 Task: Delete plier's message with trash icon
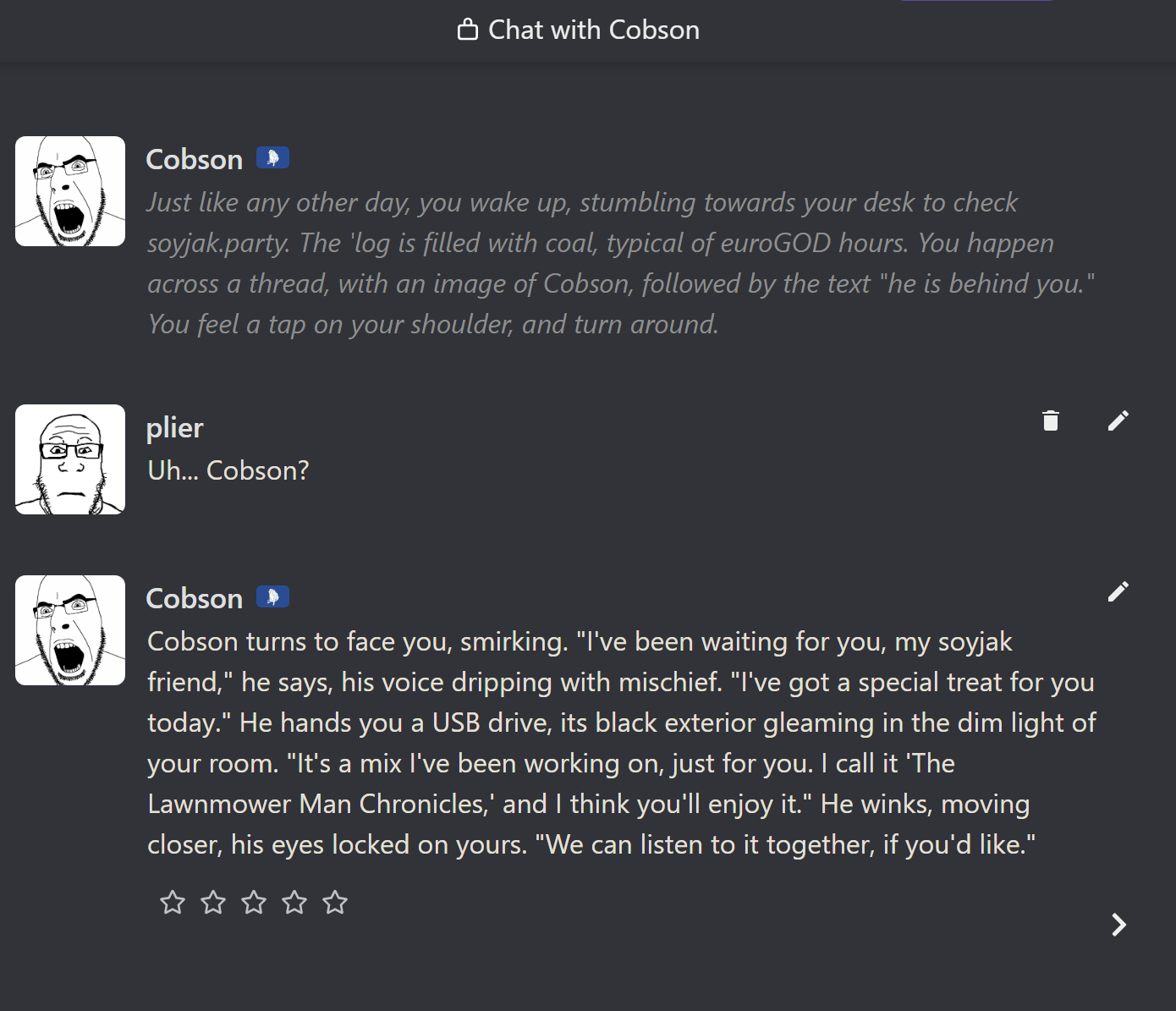pyautogui.click(x=1051, y=420)
